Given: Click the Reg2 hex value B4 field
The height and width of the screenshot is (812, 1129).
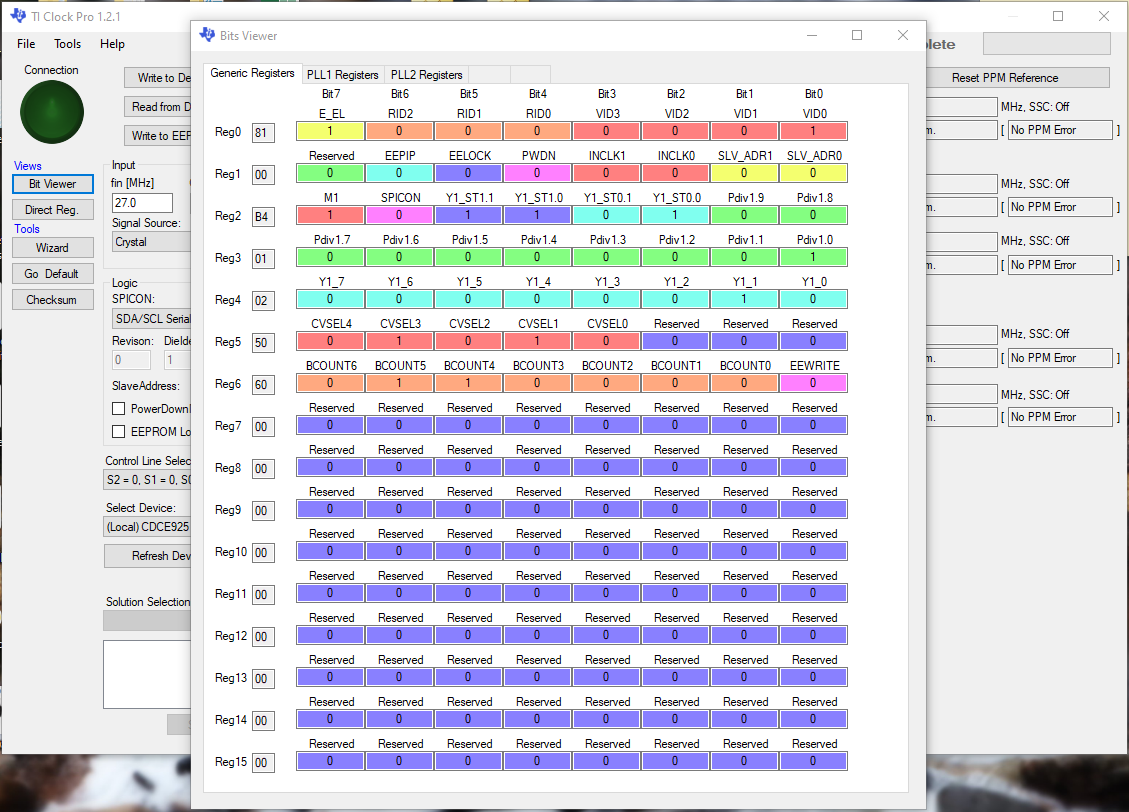Looking at the screenshot, I should pos(263,216).
